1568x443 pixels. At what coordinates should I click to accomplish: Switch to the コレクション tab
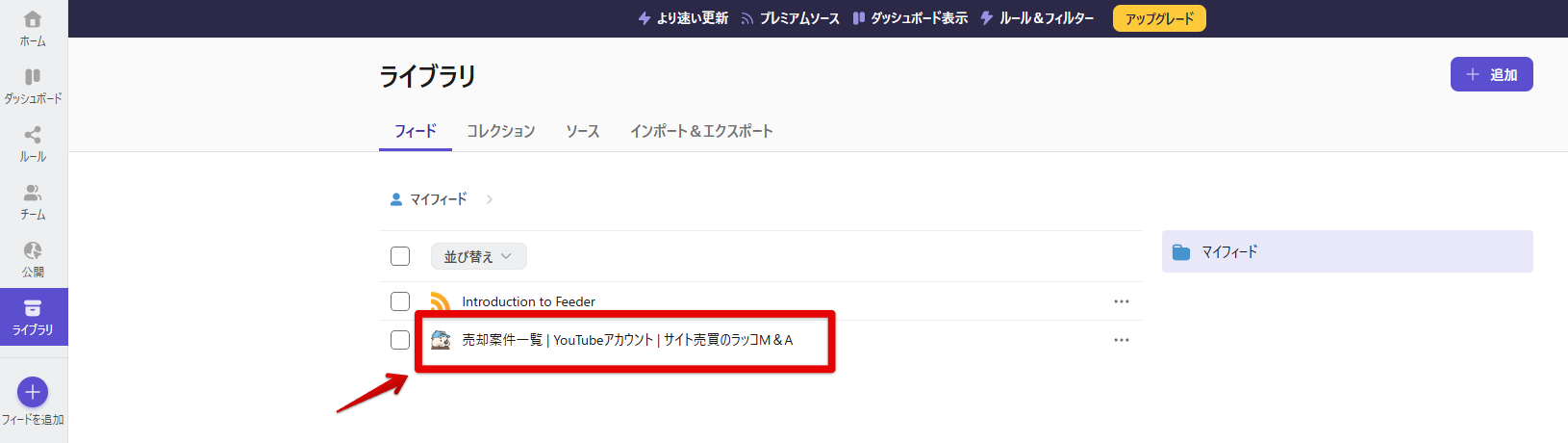(501, 131)
